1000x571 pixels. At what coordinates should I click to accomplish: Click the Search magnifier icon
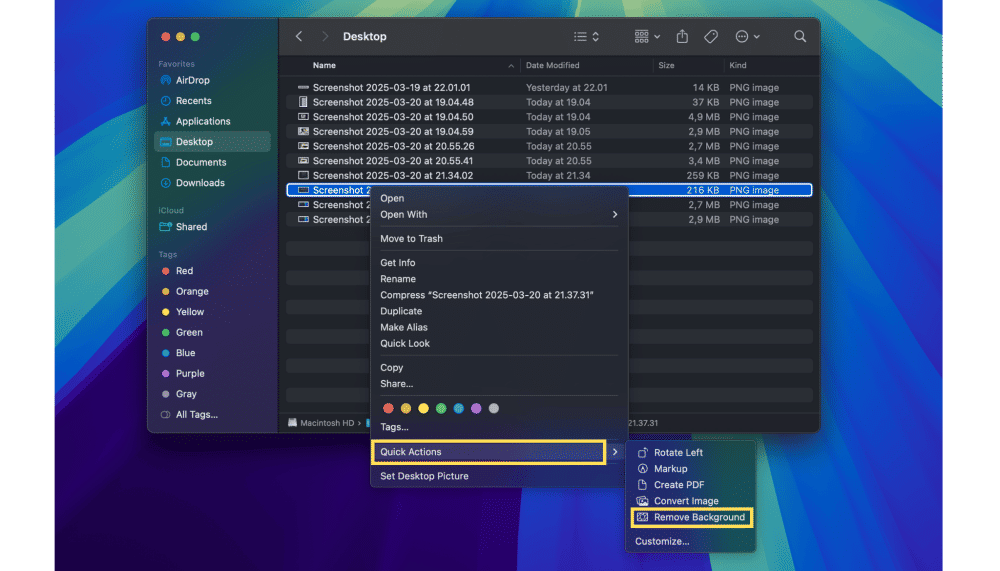click(800, 36)
